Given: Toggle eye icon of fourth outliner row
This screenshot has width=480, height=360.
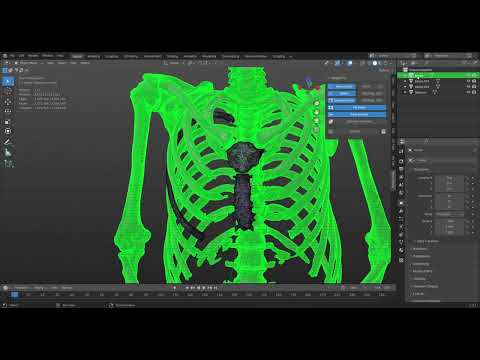Looking at the screenshot, I should tap(469, 92).
